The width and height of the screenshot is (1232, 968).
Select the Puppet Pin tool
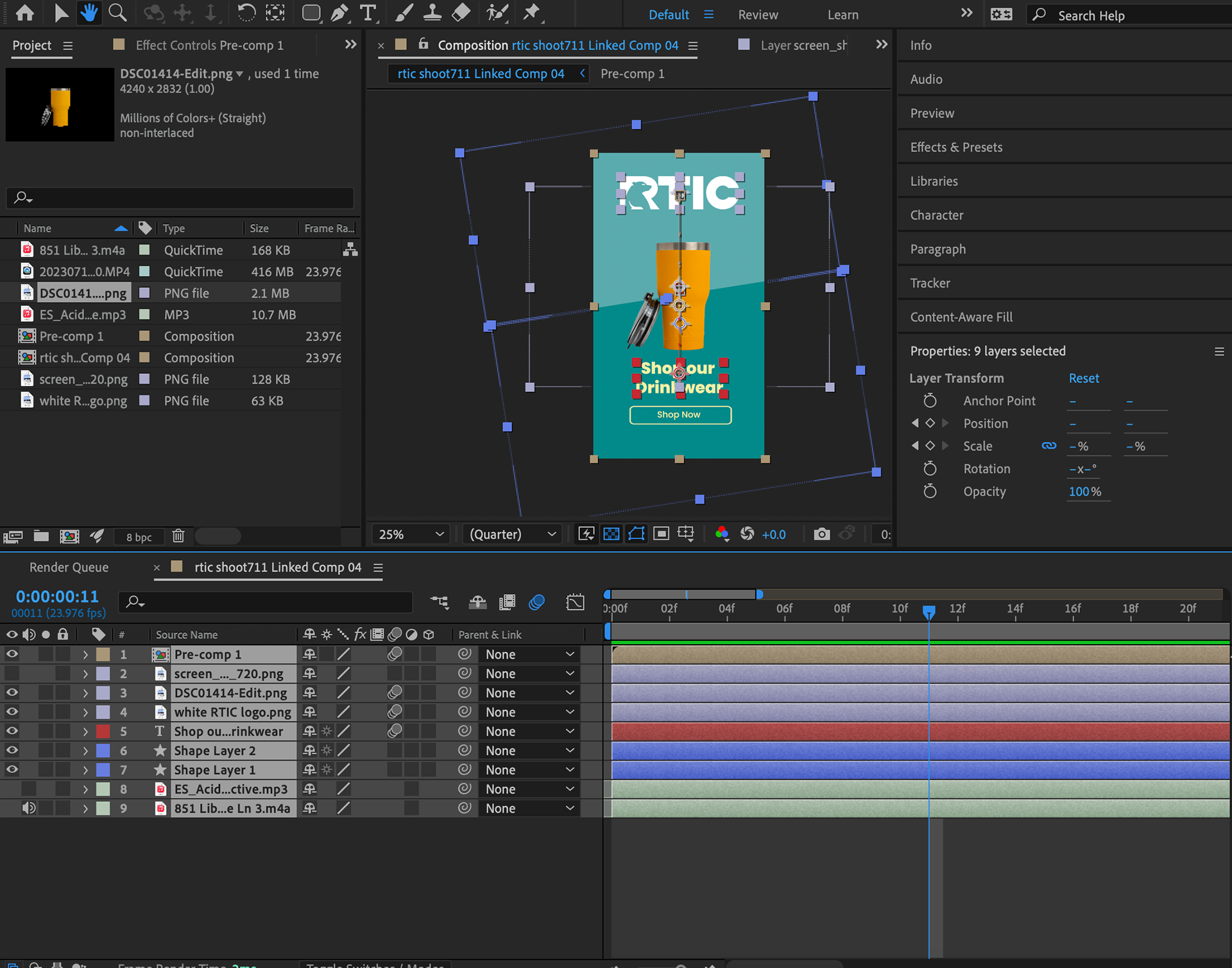(x=531, y=13)
